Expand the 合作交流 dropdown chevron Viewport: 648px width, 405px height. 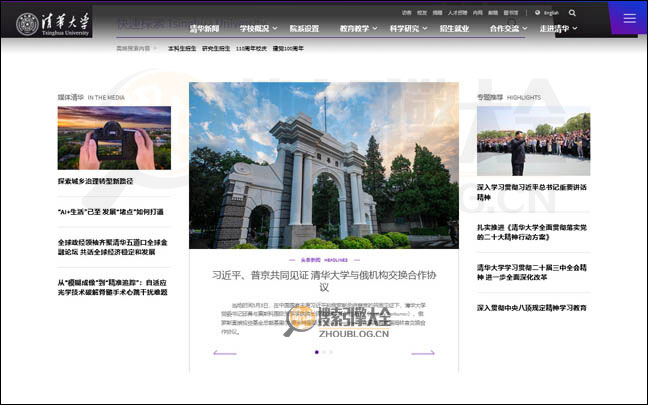pos(525,29)
